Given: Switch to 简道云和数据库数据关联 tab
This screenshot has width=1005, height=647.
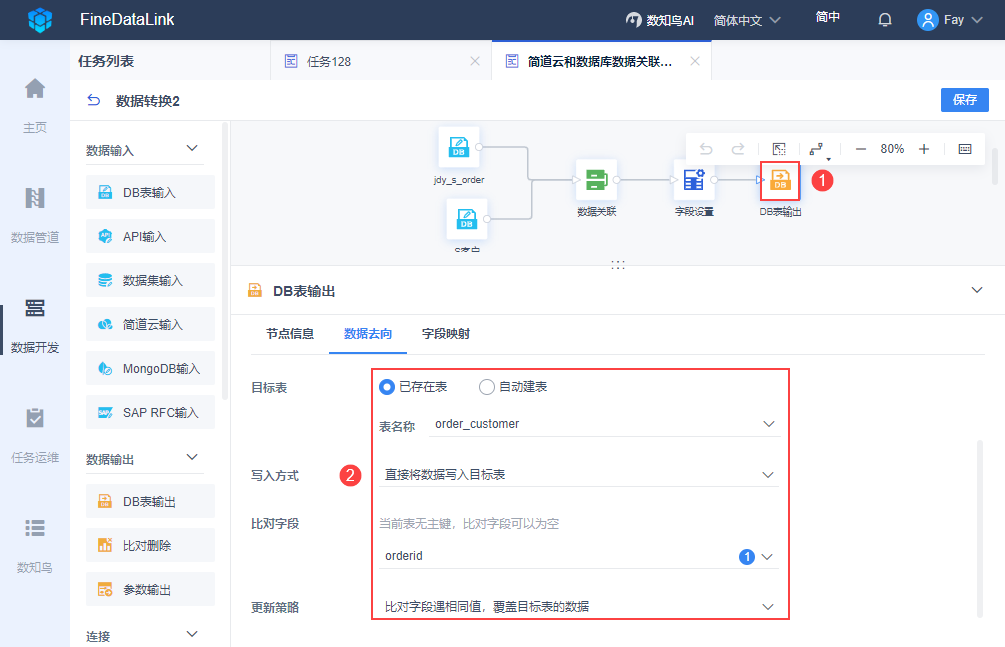Looking at the screenshot, I should click(601, 61).
